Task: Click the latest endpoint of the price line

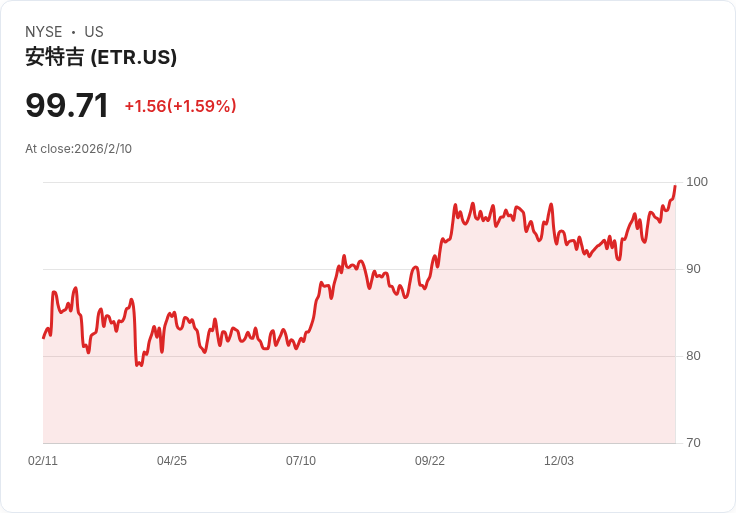Action: click(675, 186)
